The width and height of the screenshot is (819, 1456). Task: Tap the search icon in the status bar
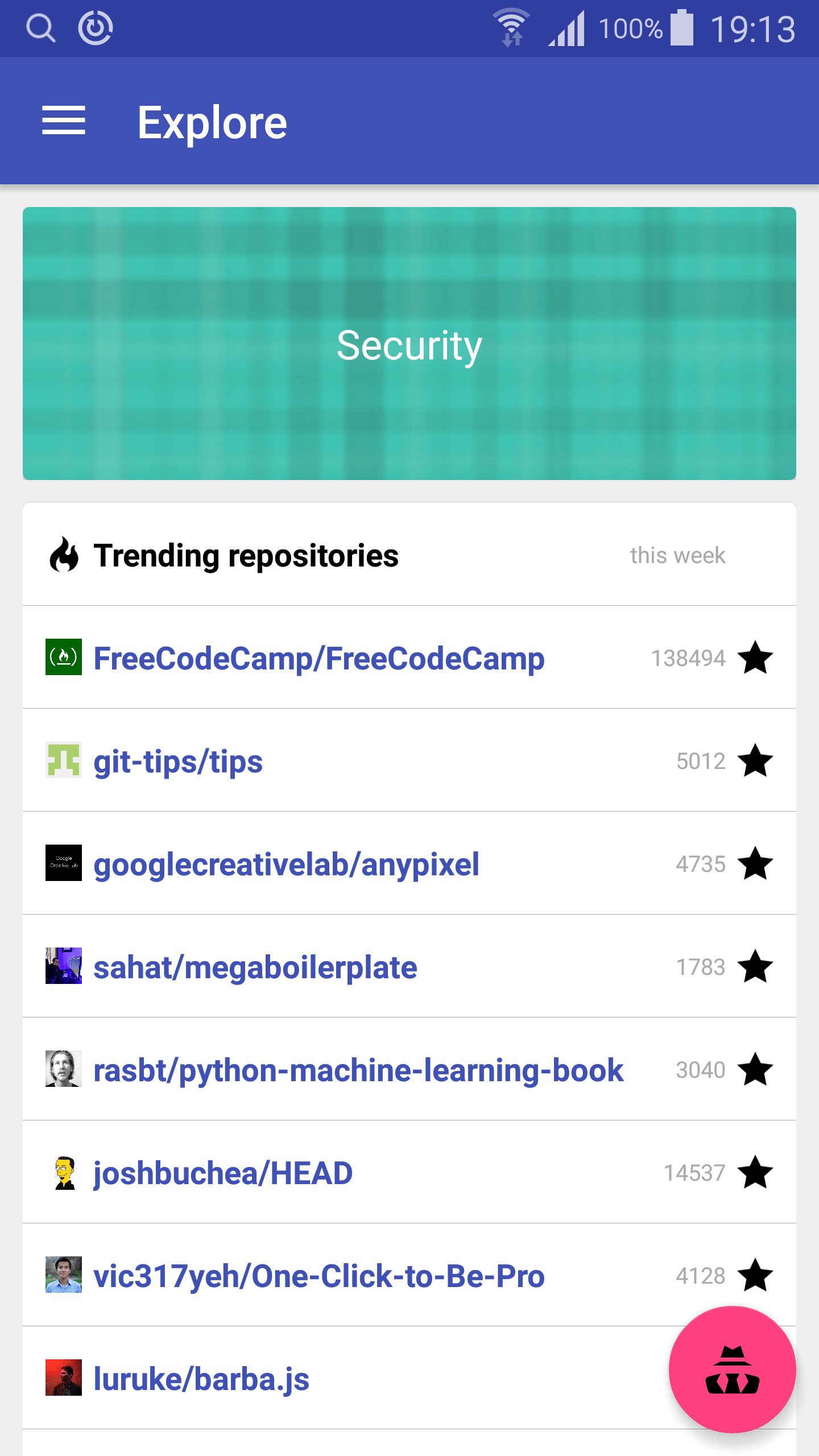39,27
